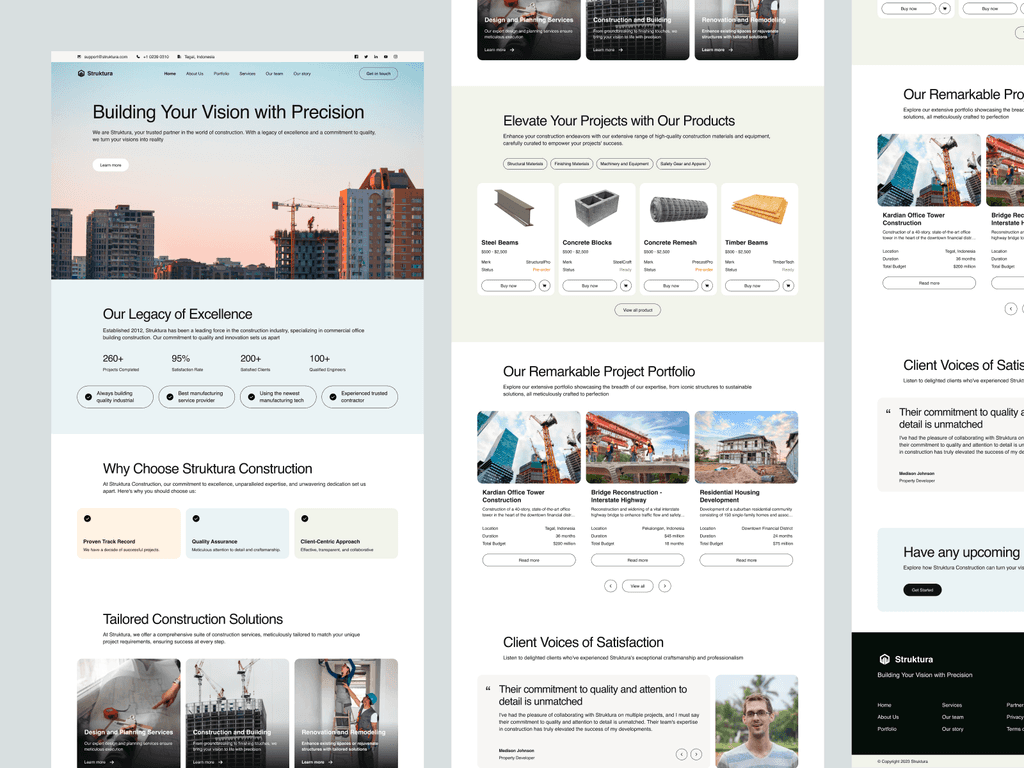Open Our story in the header navigation
This screenshot has width=1024, height=768.
pyautogui.click(x=302, y=74)
